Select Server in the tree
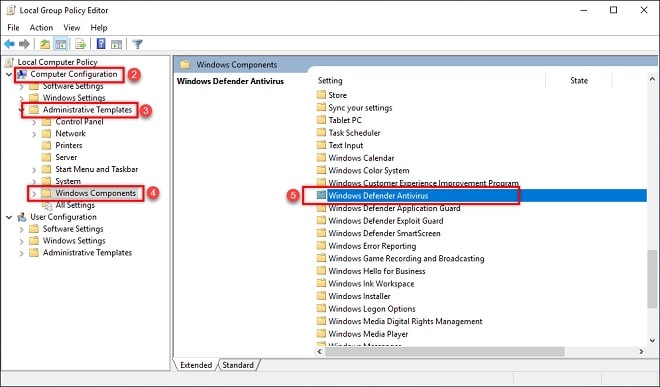 (x=66, y=157)
